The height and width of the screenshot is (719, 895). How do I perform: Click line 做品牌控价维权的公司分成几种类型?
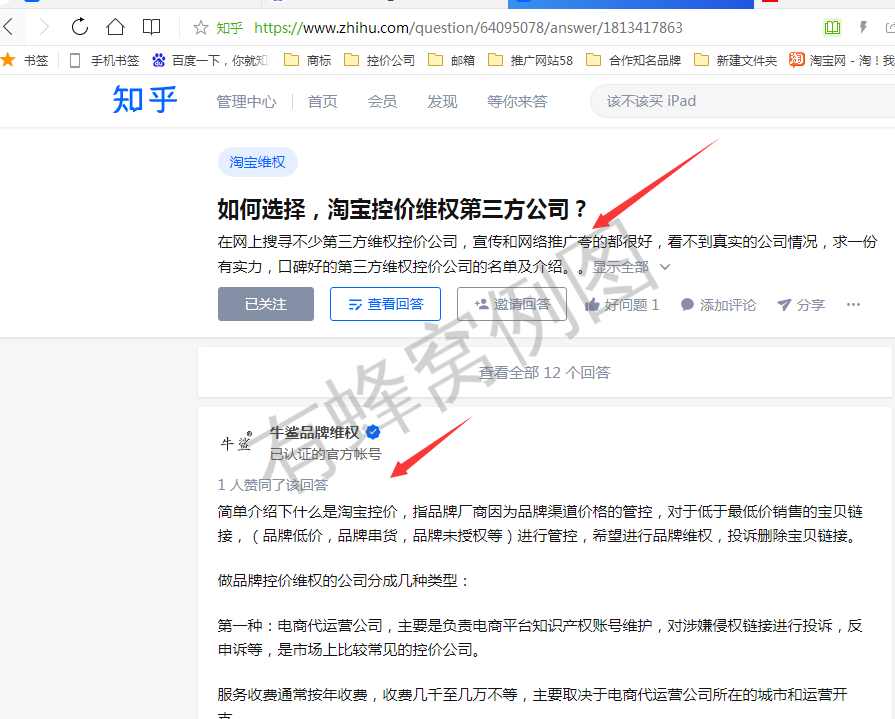(x=344, y=581)
